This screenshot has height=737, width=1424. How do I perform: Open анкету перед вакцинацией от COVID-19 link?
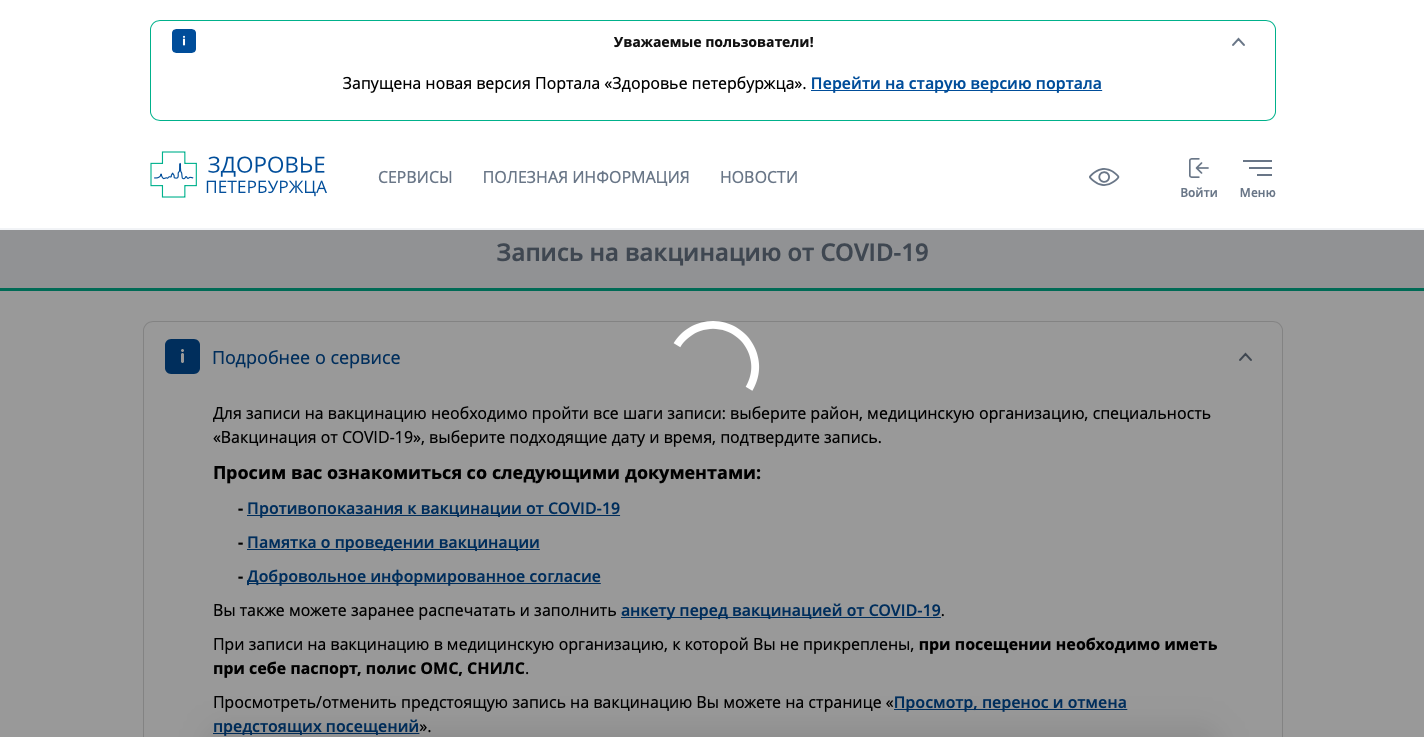pyautogui.click(x=781, y=610)
